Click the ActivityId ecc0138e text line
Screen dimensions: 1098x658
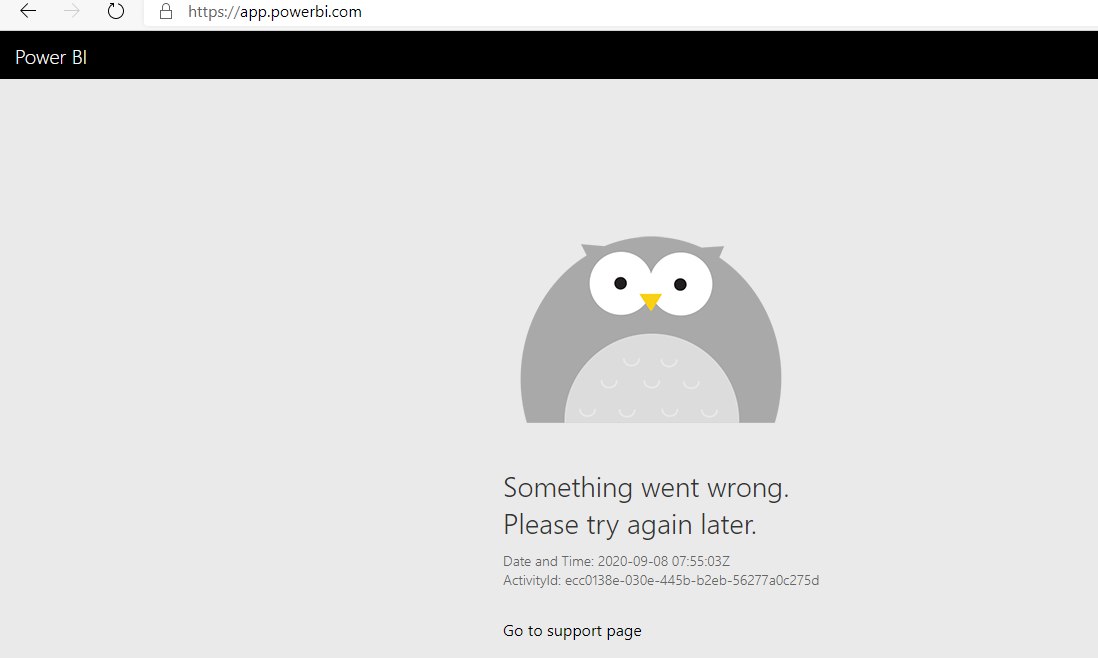[x=661, y=580]
